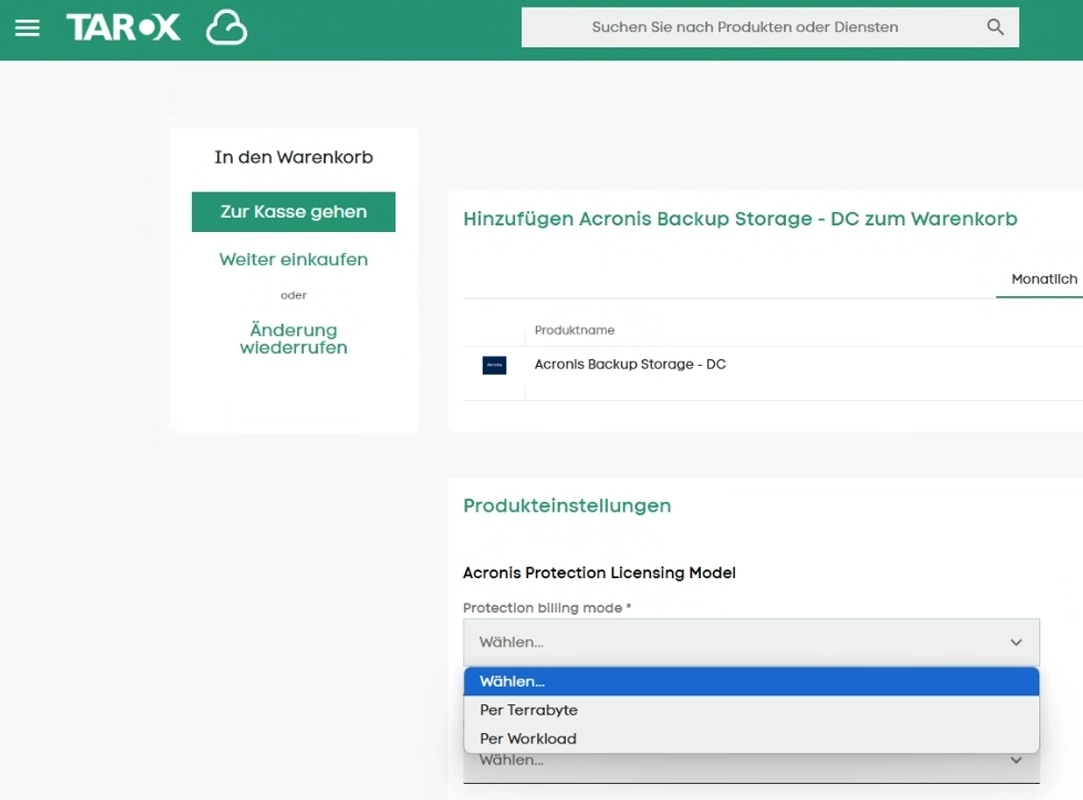Focus the product search field
Screen dimensions: 1083x800
tap(769, 27)
